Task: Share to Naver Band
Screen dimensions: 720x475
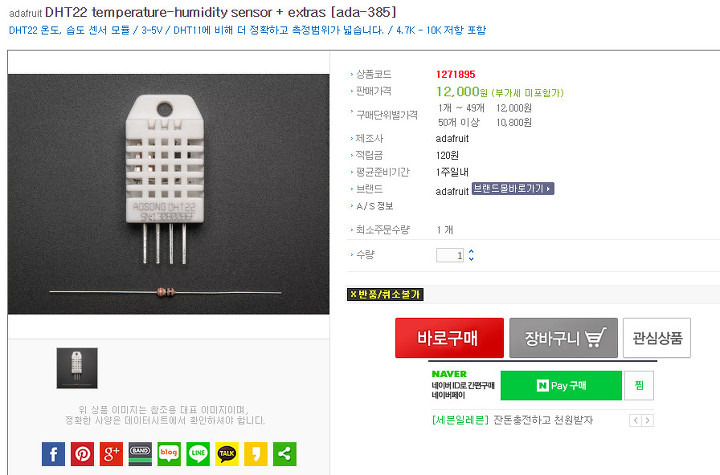Action: click(x=140, y=454)
